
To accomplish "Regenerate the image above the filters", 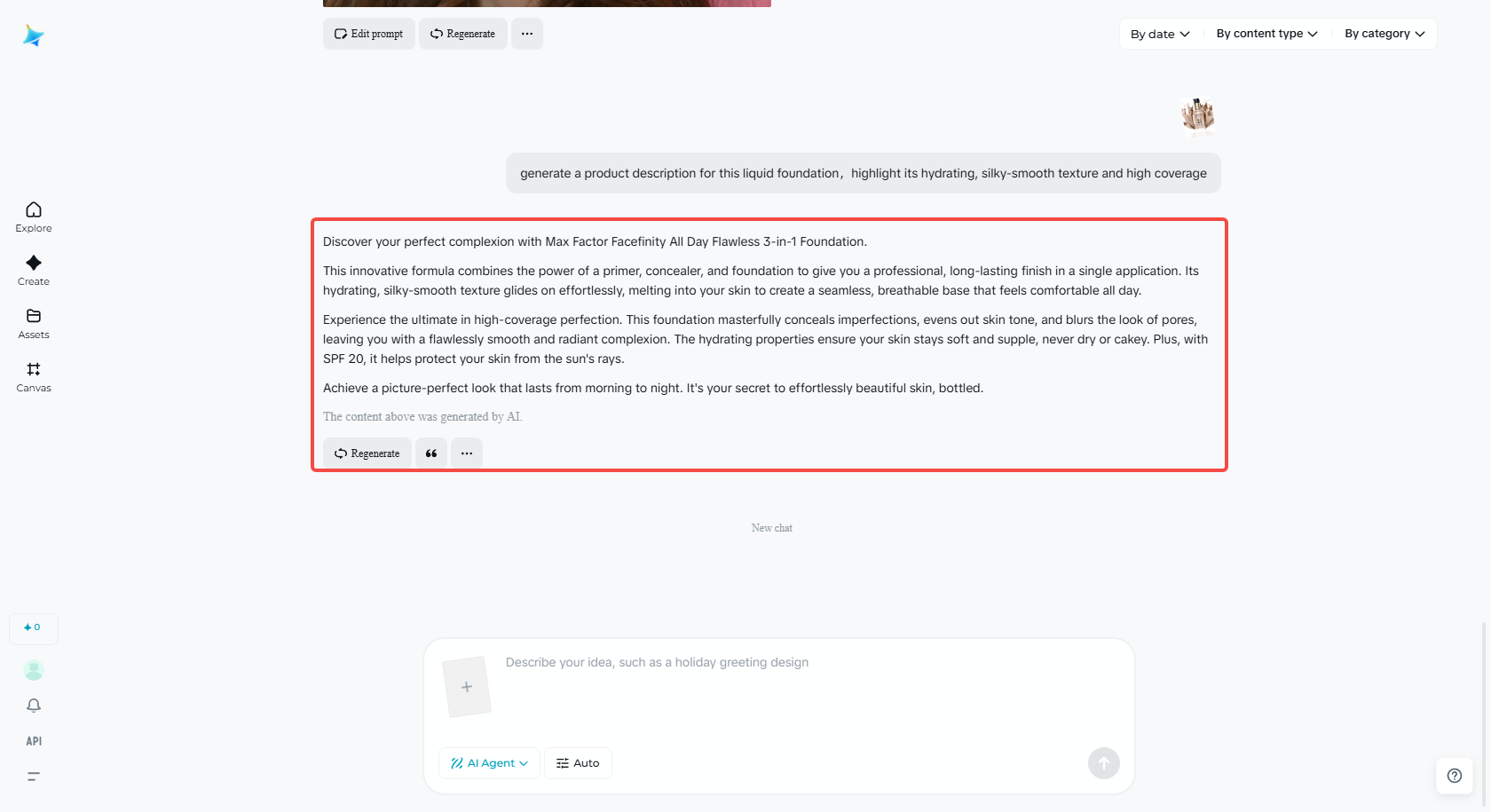I will click(x=463, y=34).
